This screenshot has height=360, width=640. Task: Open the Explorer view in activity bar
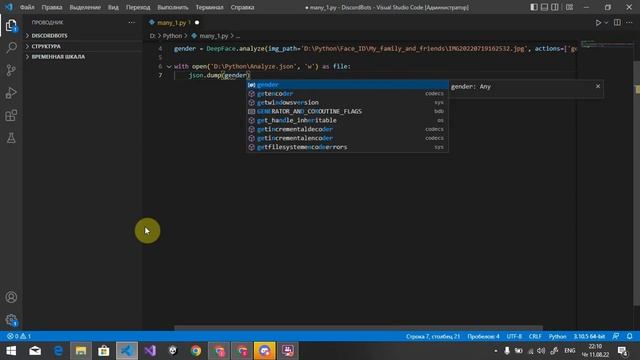point(11,26)
